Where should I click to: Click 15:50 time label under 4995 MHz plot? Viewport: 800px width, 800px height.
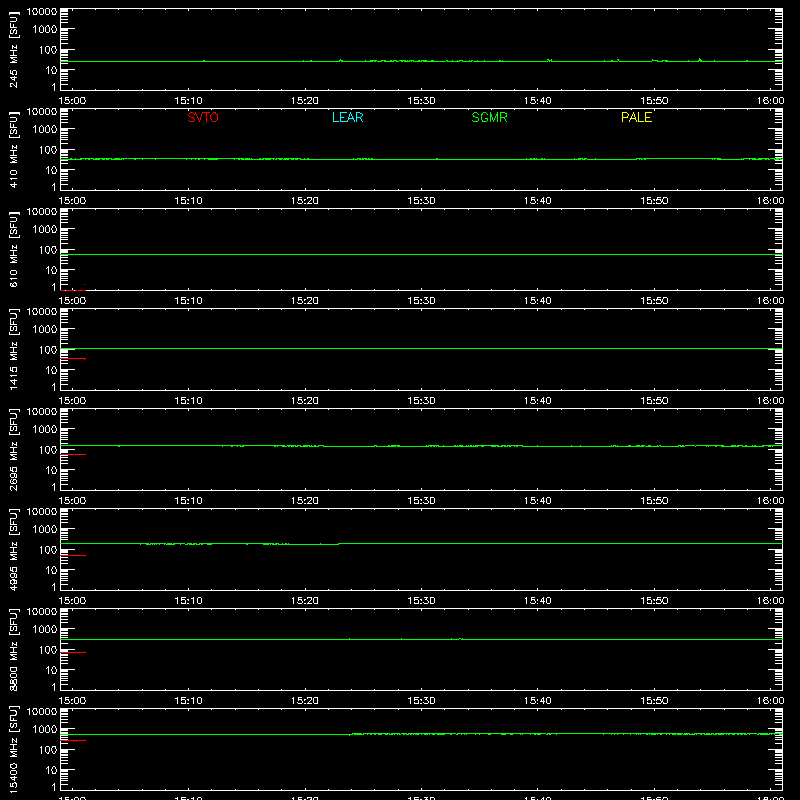pyautogui.click(x=654, y=601)
